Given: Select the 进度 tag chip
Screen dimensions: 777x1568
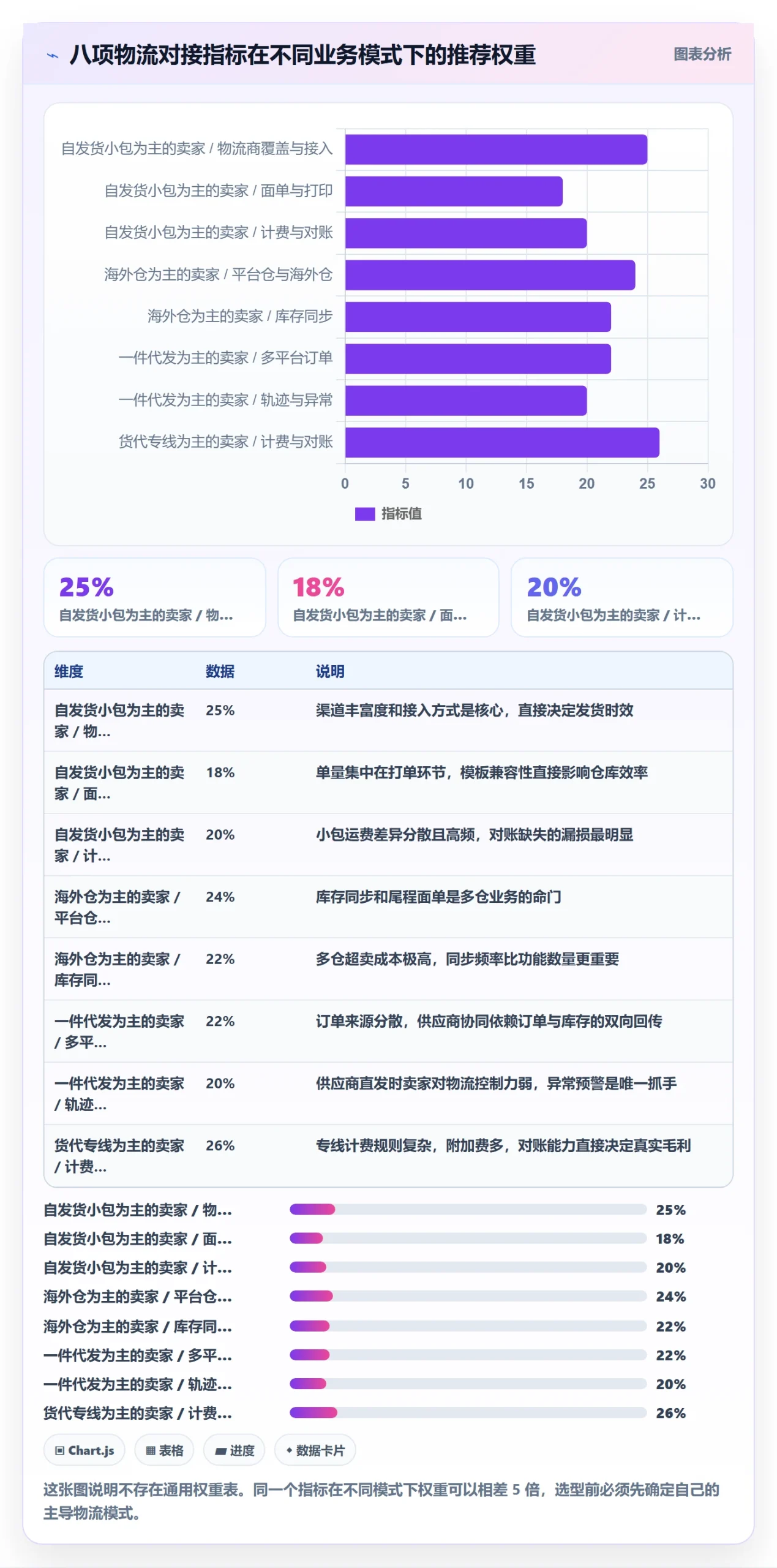Looking at the screenshot, I should tap(234, 1450).
